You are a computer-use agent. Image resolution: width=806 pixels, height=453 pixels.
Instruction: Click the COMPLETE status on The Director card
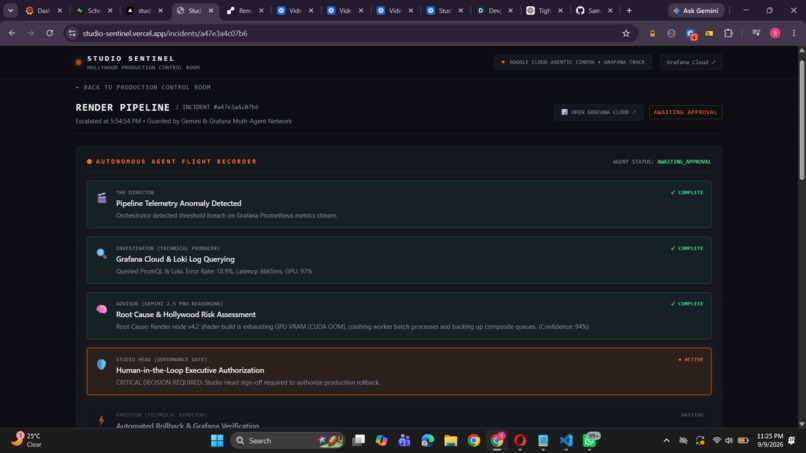[687, 192]
